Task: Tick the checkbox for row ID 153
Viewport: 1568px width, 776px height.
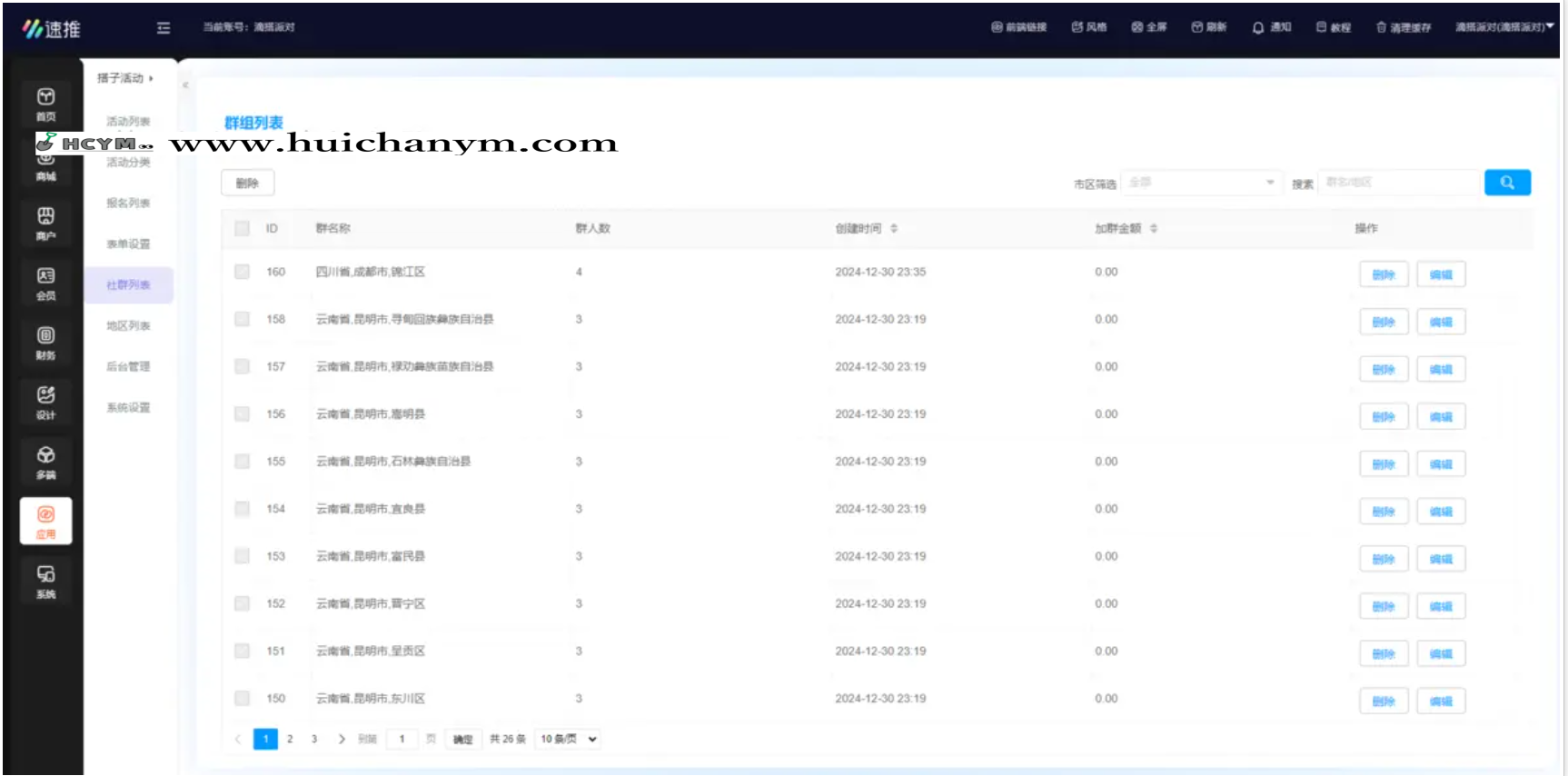Action: click(242, 556)
